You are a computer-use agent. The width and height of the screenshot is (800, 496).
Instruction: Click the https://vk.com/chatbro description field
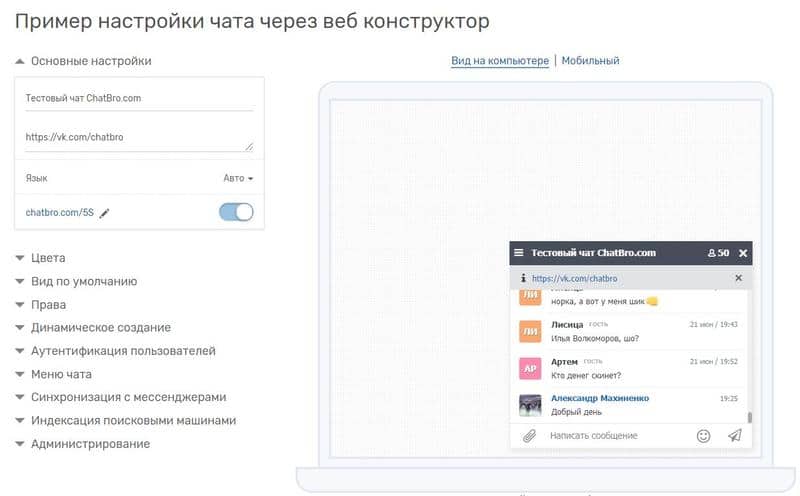pos(139,138)
